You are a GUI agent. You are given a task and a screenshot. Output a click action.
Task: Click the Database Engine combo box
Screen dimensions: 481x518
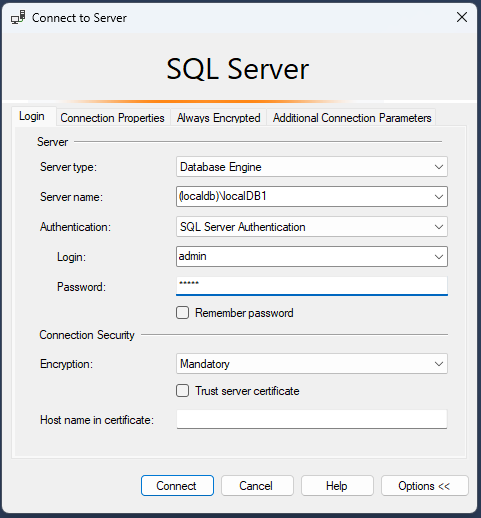pos(312,167)
